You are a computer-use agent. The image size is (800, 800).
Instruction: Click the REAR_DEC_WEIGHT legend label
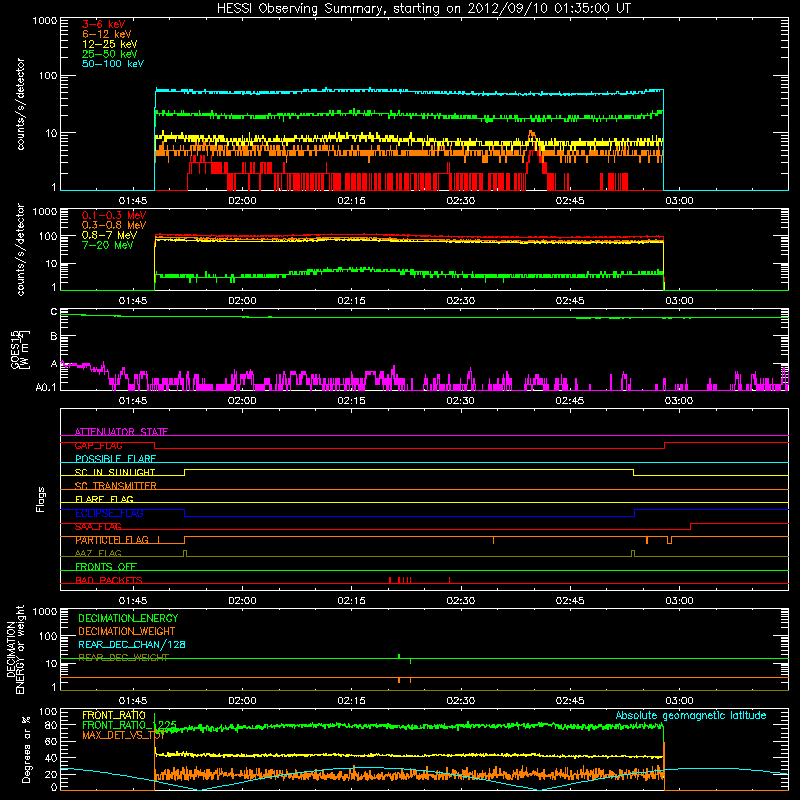click(x=123, y=658)
